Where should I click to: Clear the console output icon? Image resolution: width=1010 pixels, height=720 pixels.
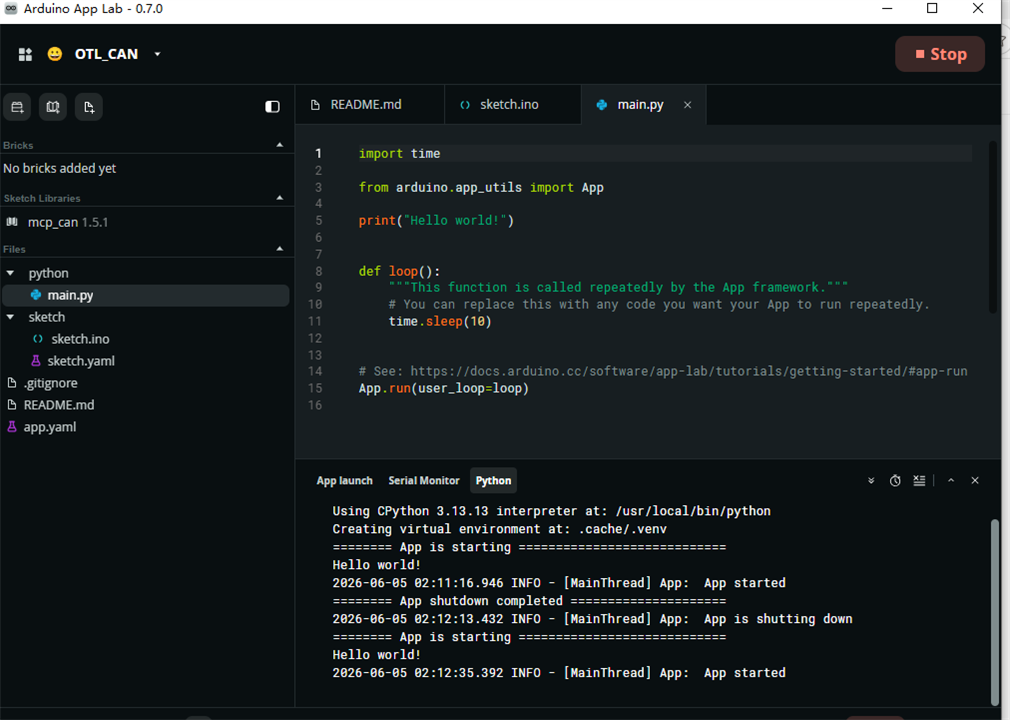point(919,480)
